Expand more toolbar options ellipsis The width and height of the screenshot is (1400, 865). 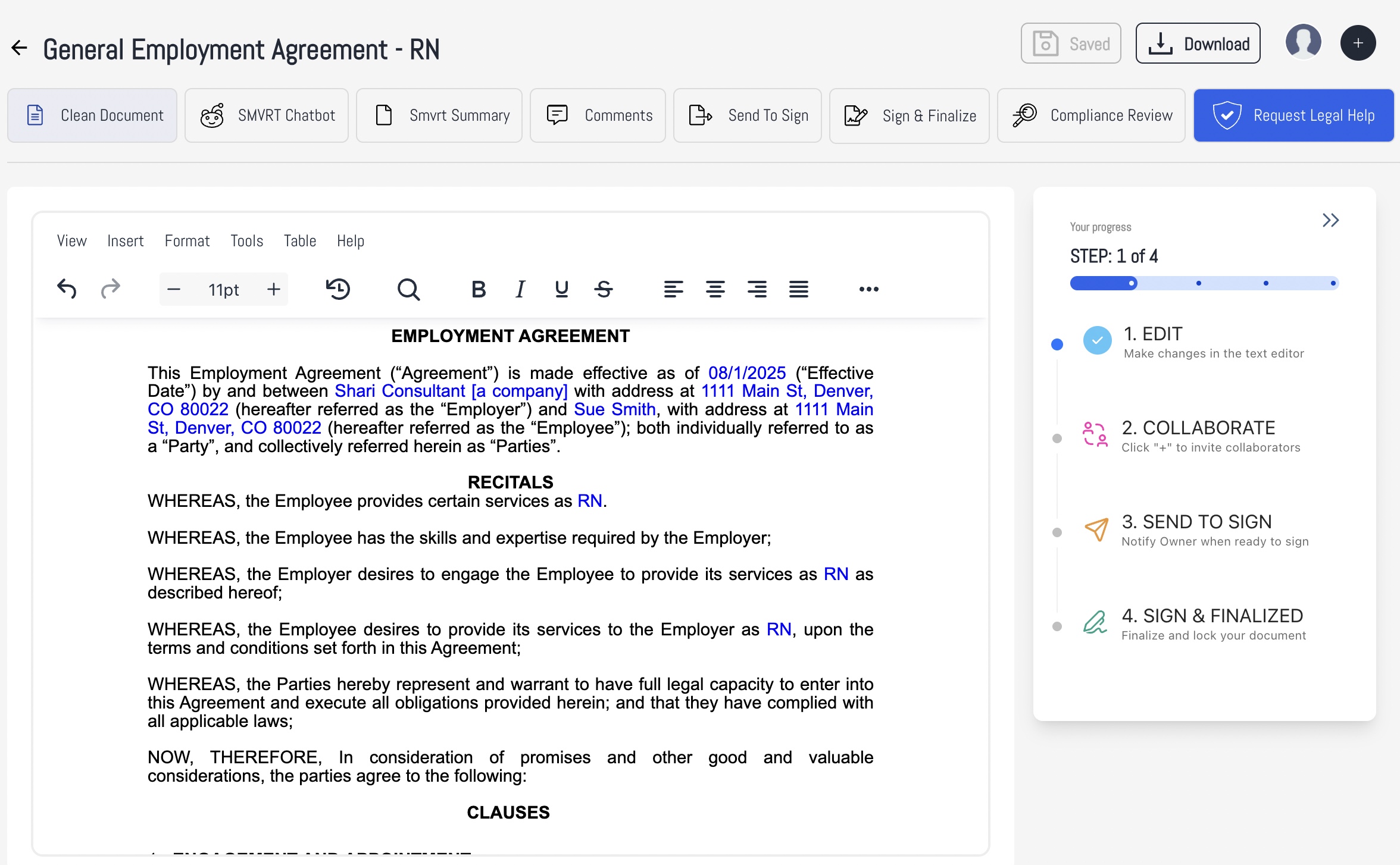tap(868, 289)
